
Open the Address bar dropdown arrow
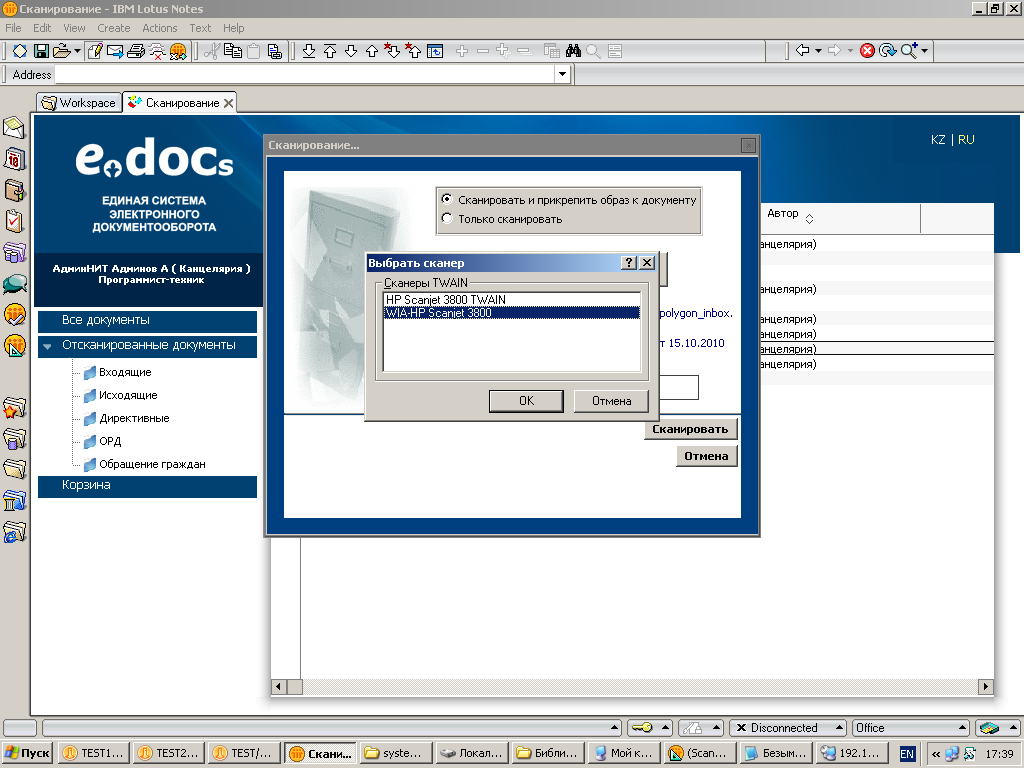(562, 74)
